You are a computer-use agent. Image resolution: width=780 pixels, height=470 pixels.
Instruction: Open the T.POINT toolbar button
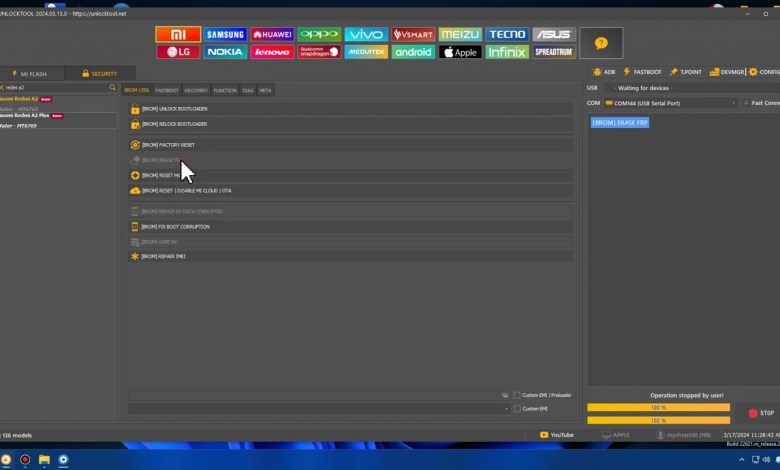coord(685,72)
